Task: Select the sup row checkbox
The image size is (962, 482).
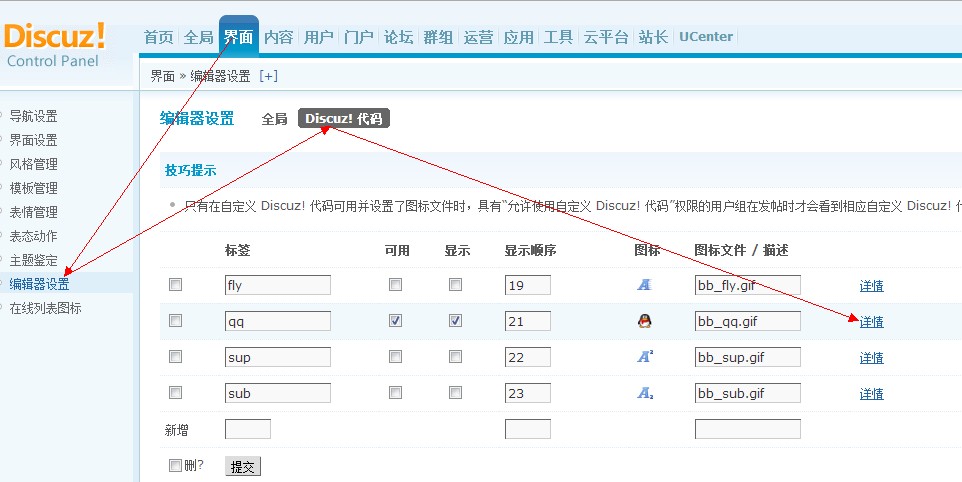Action: pyautogui.click(x=175, y=356)
